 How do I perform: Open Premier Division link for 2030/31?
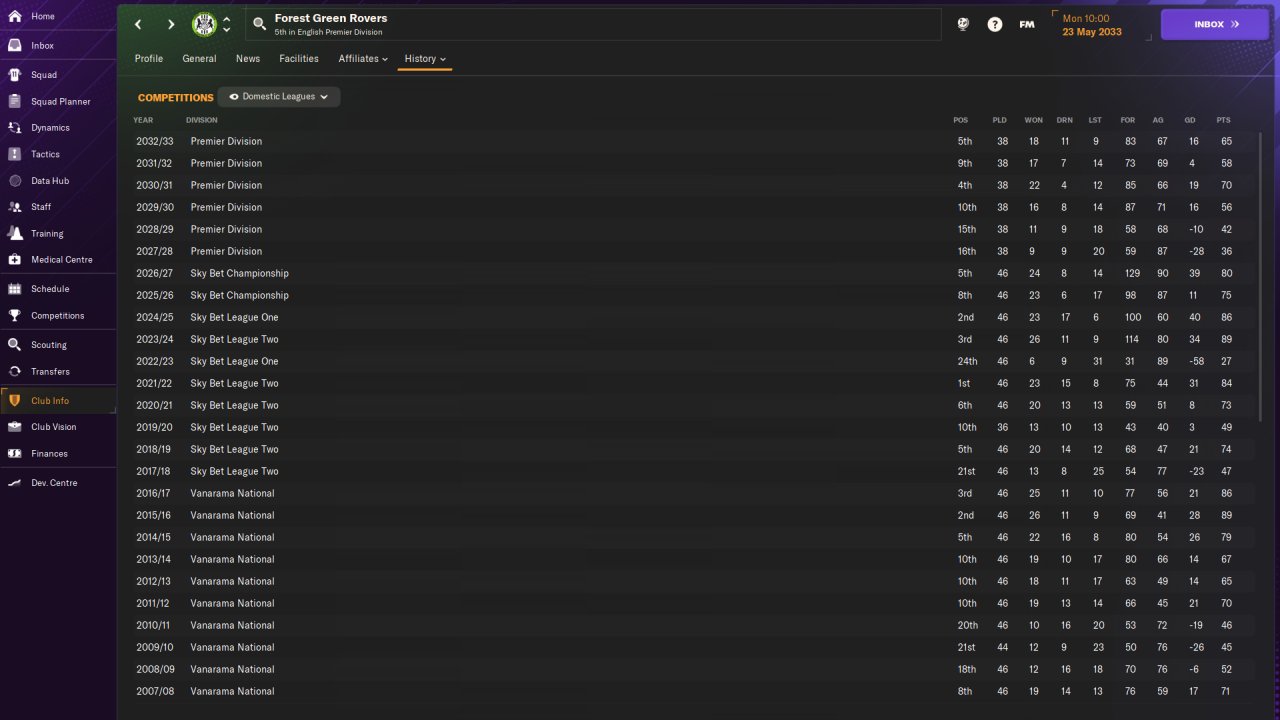(226, 186)
